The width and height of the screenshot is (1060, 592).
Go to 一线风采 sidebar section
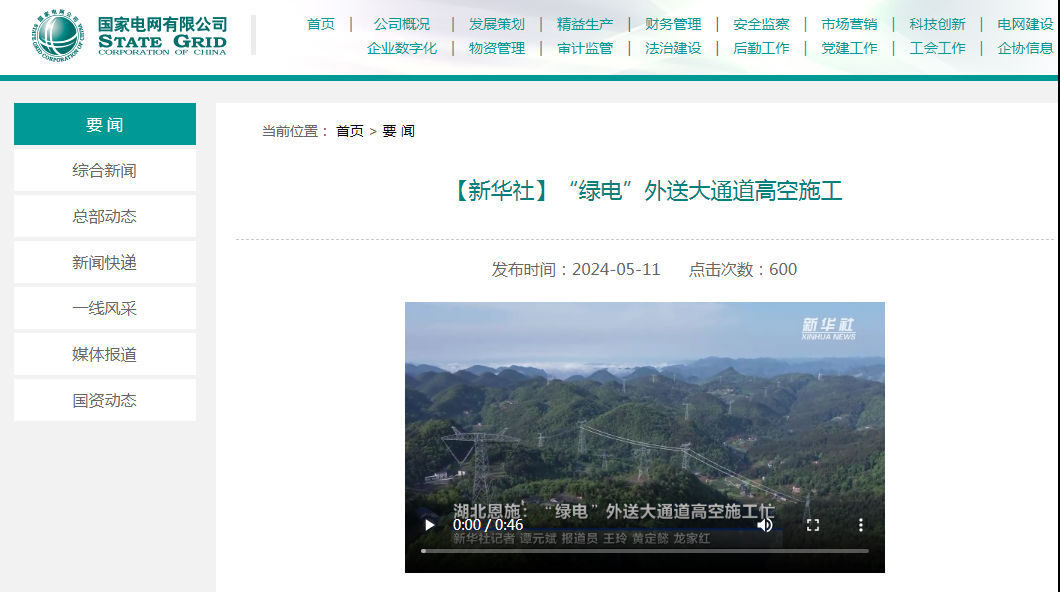click(104, 309)
